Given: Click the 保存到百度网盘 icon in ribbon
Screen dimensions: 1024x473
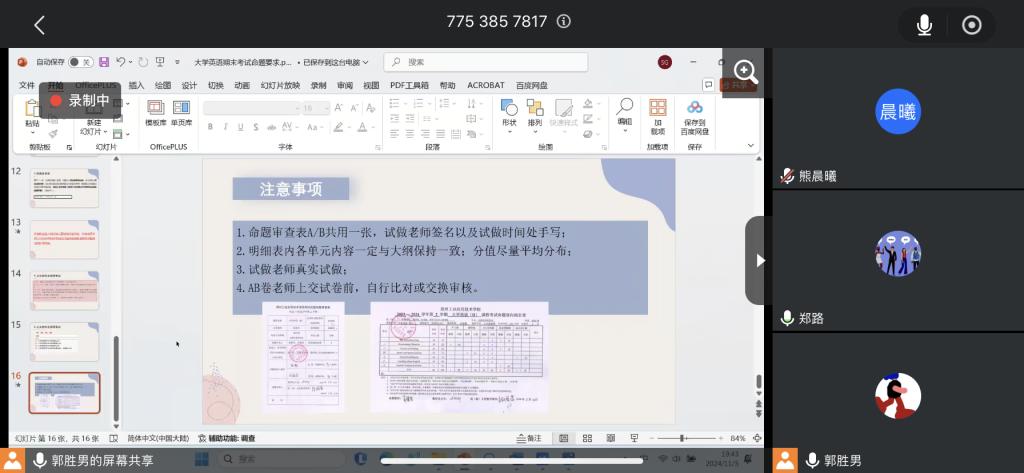Looking at the screenshot, I should coord(694,117).
